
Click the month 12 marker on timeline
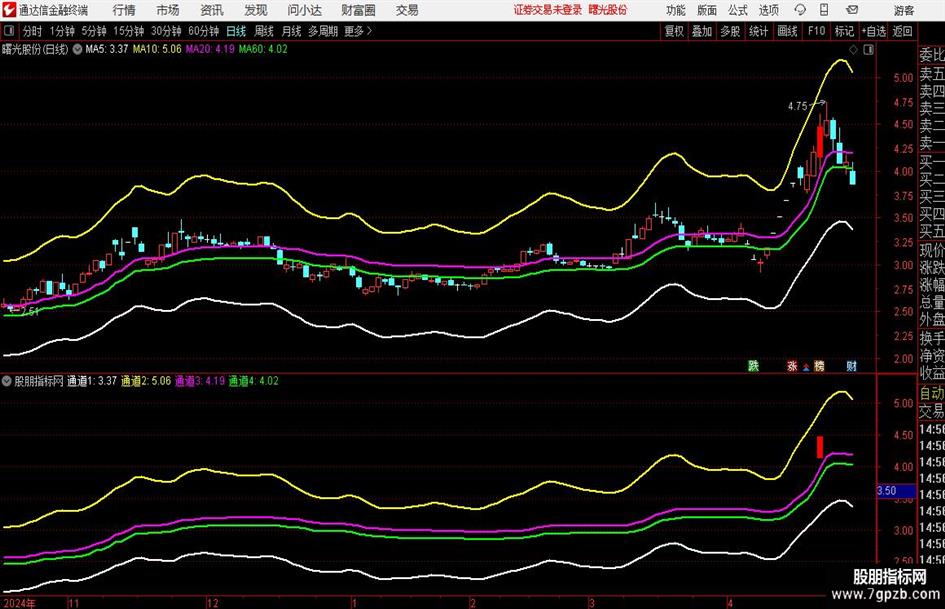(212, 603)
